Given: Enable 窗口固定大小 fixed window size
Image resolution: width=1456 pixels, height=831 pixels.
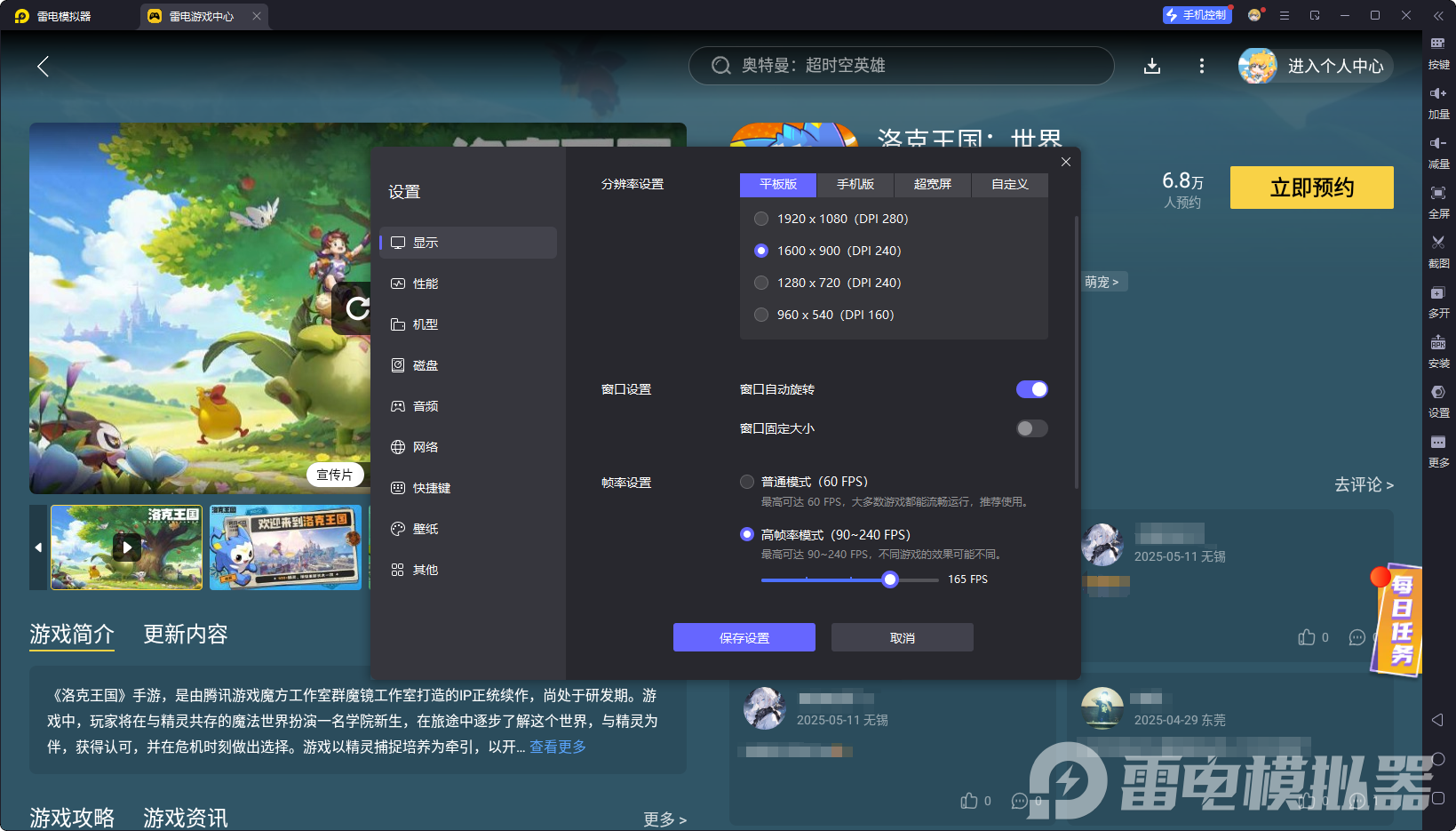Looking at the screenshot, I should (1031, 427).
